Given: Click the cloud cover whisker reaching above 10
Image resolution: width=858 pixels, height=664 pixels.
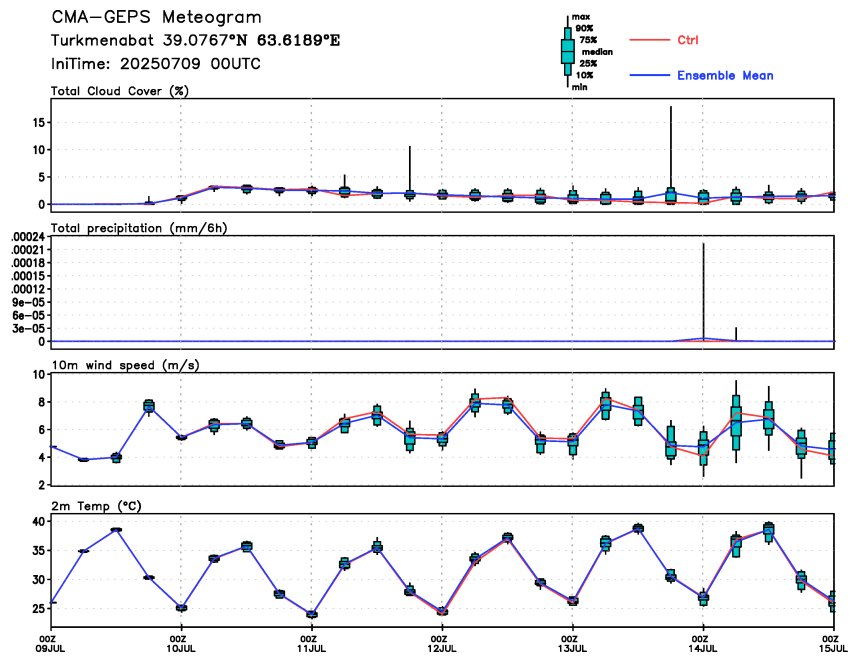Looking at the screenshot, I should (x=410, y=169).
